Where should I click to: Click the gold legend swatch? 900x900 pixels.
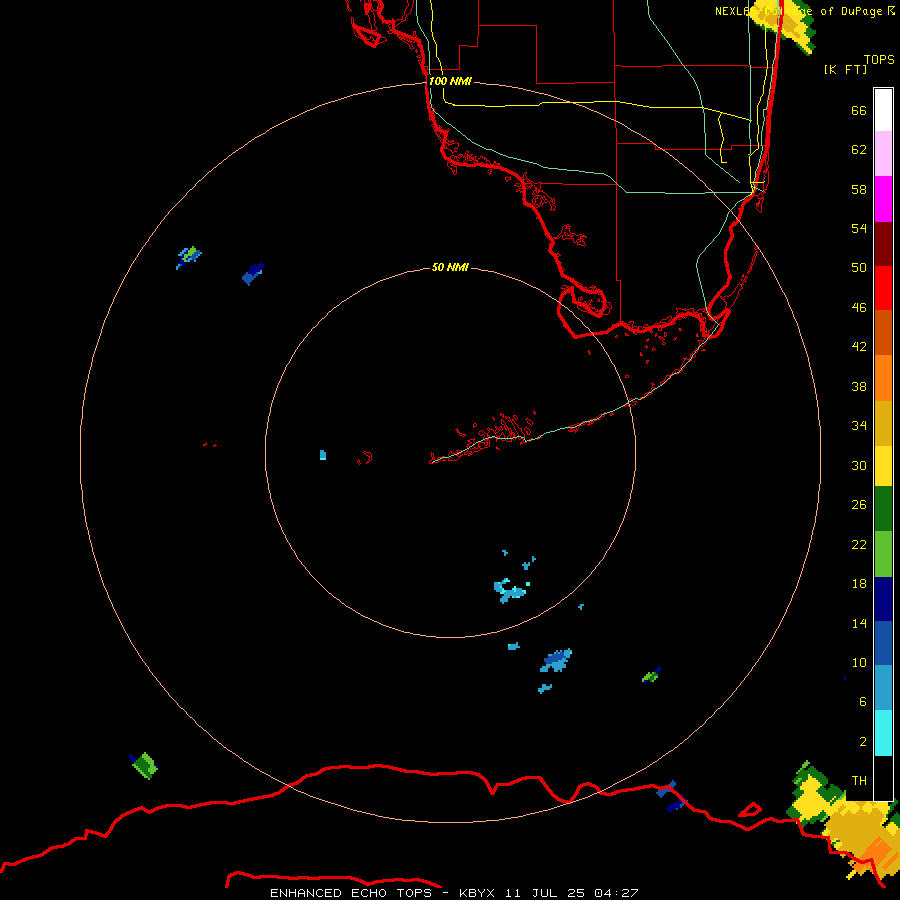coord(883,423)
